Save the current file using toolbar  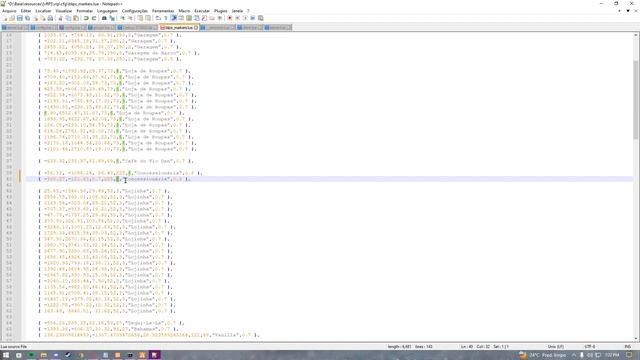point(20,18)
